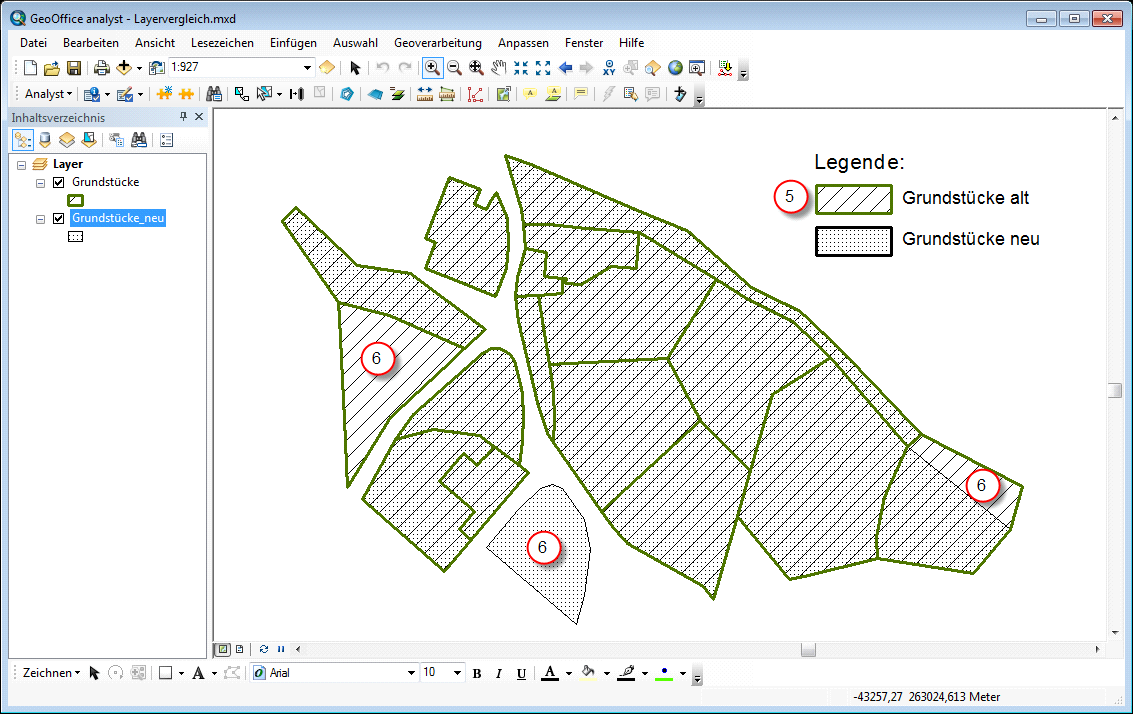Uncheck the Grundstücke layer checkbox
The image size is (1133, 714).
pos(58,183)
